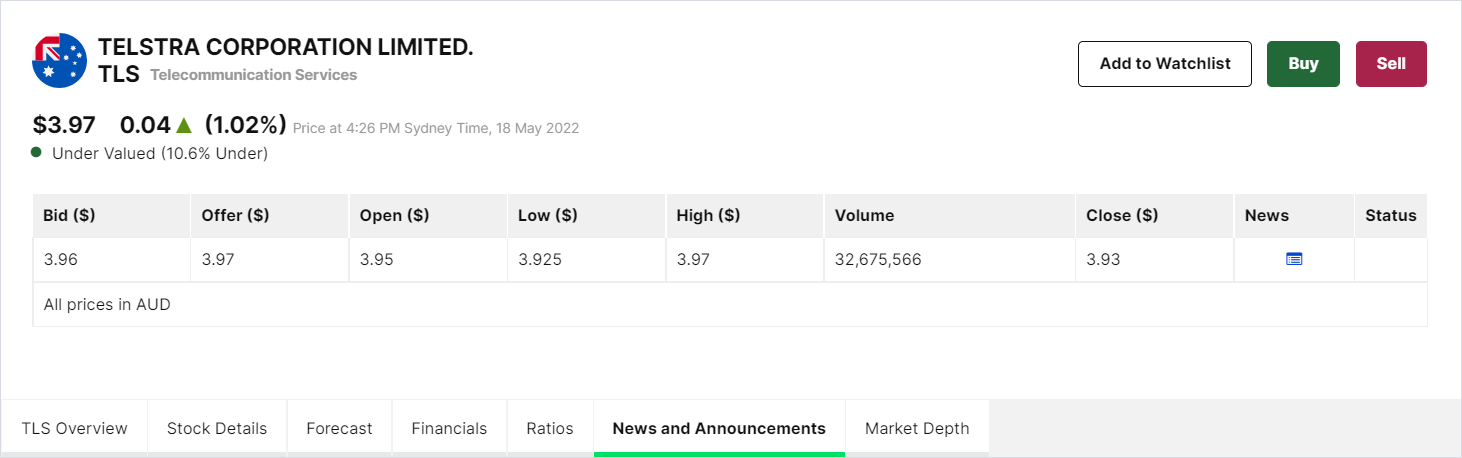The height and width of the screenshot is (458, 1462).
Task: Click the $3.97 current price
Action: click(64, 125)
